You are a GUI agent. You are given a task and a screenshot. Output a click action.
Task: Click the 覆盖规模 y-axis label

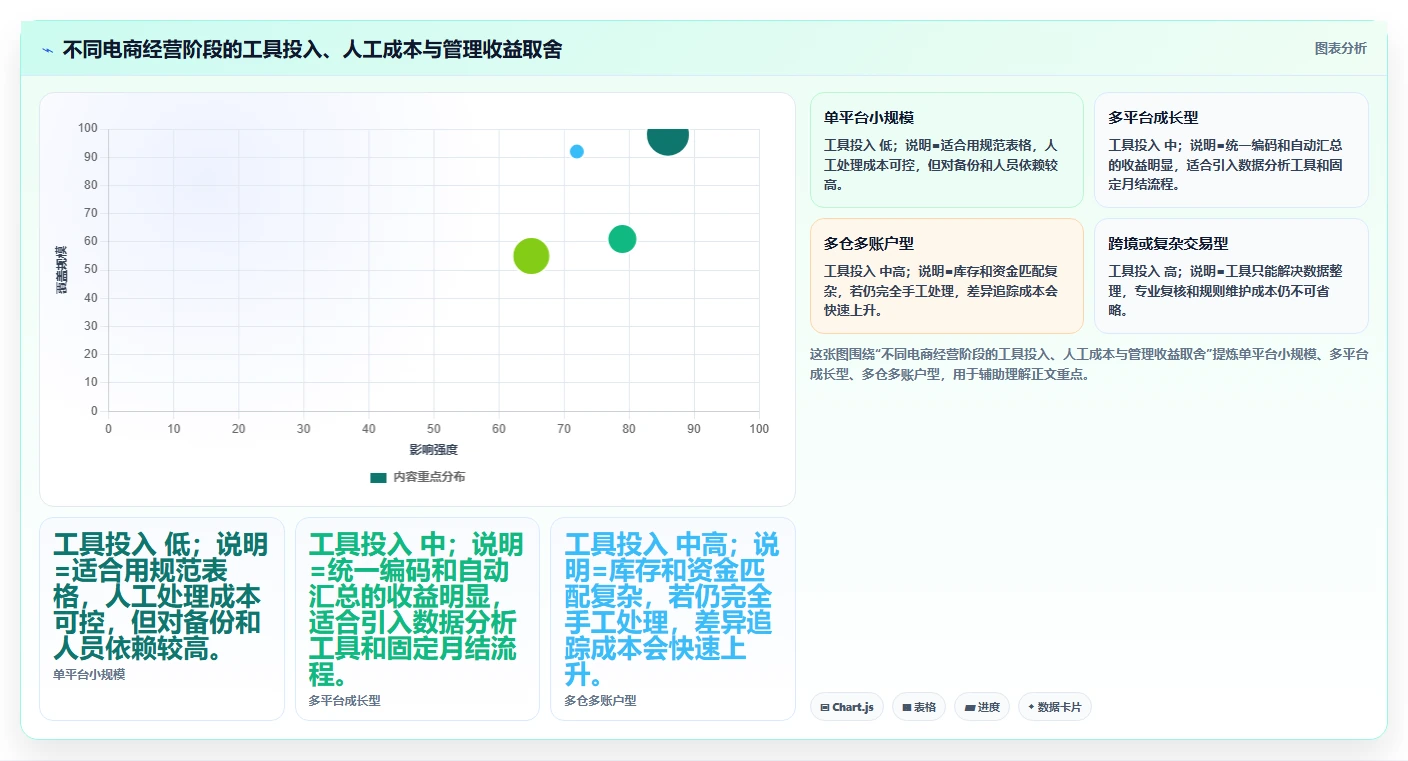(62, 269)
